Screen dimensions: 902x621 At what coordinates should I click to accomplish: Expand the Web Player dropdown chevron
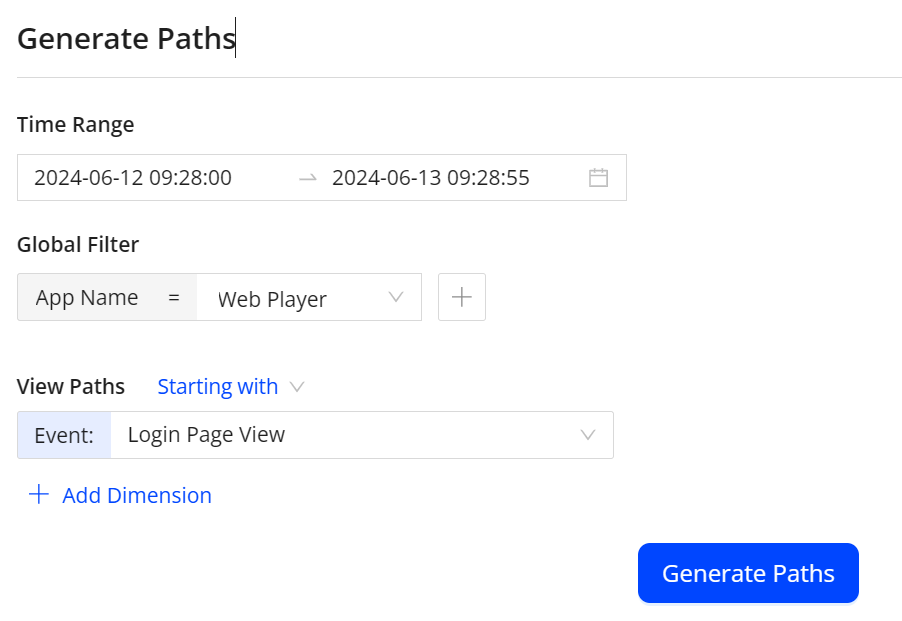(395, 297)
